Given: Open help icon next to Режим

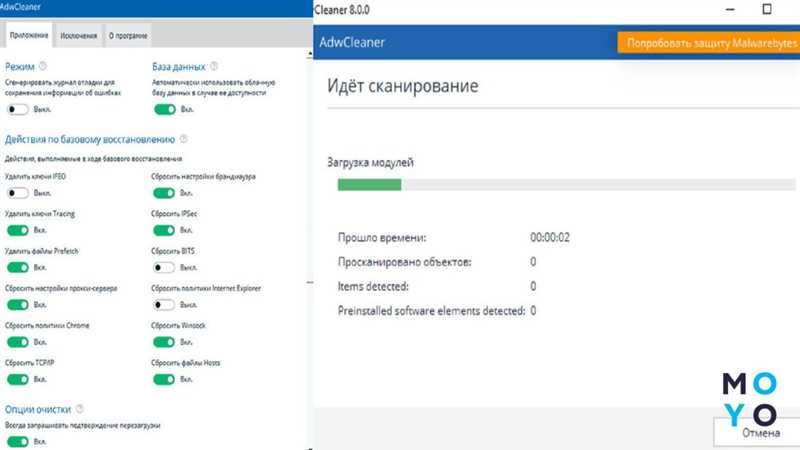Looking at the screenshot, I should point(43,66).
